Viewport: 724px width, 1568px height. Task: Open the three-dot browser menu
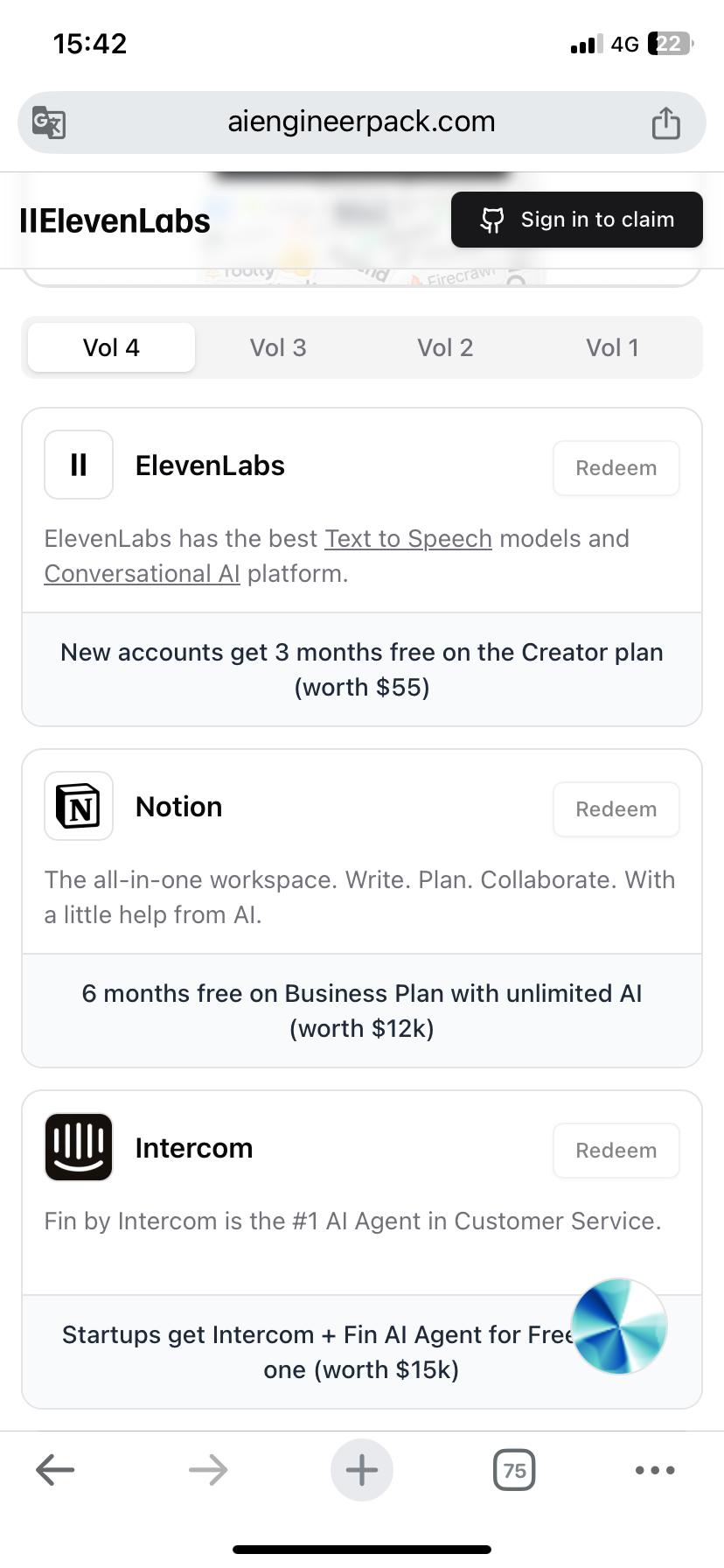click(x=655, y=1470)
